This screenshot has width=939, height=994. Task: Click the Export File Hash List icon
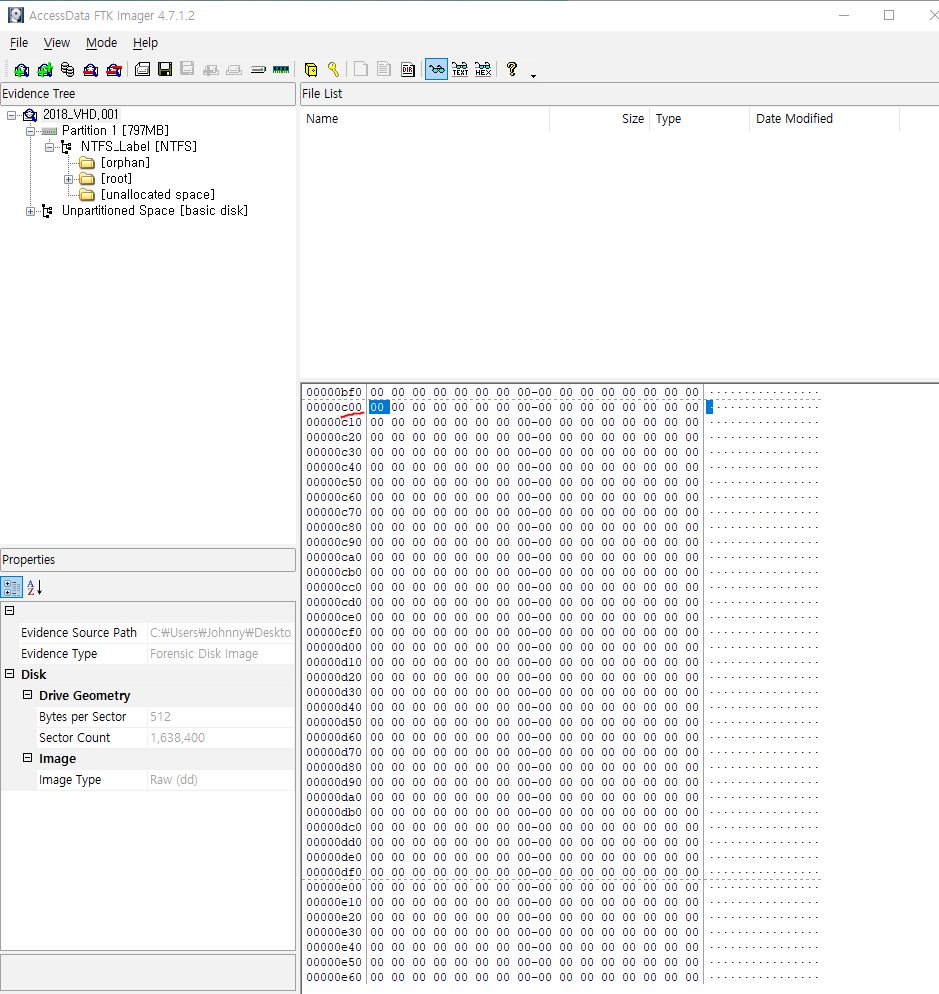[x=384, y=69]
